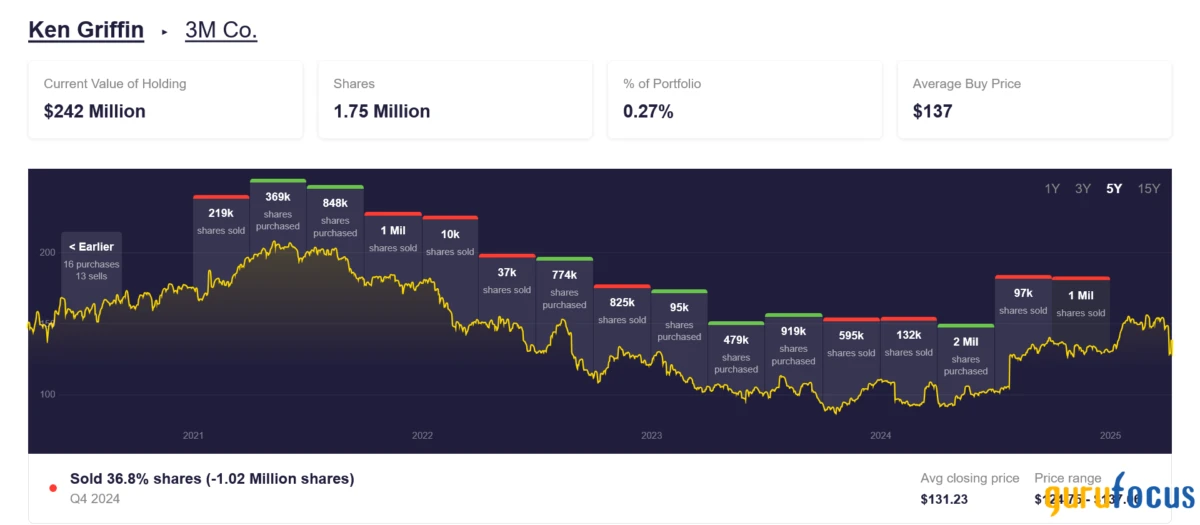This screenshot has height=525, width=1200.
Task: Select the 1Y time range
Action: [1052, 189]
